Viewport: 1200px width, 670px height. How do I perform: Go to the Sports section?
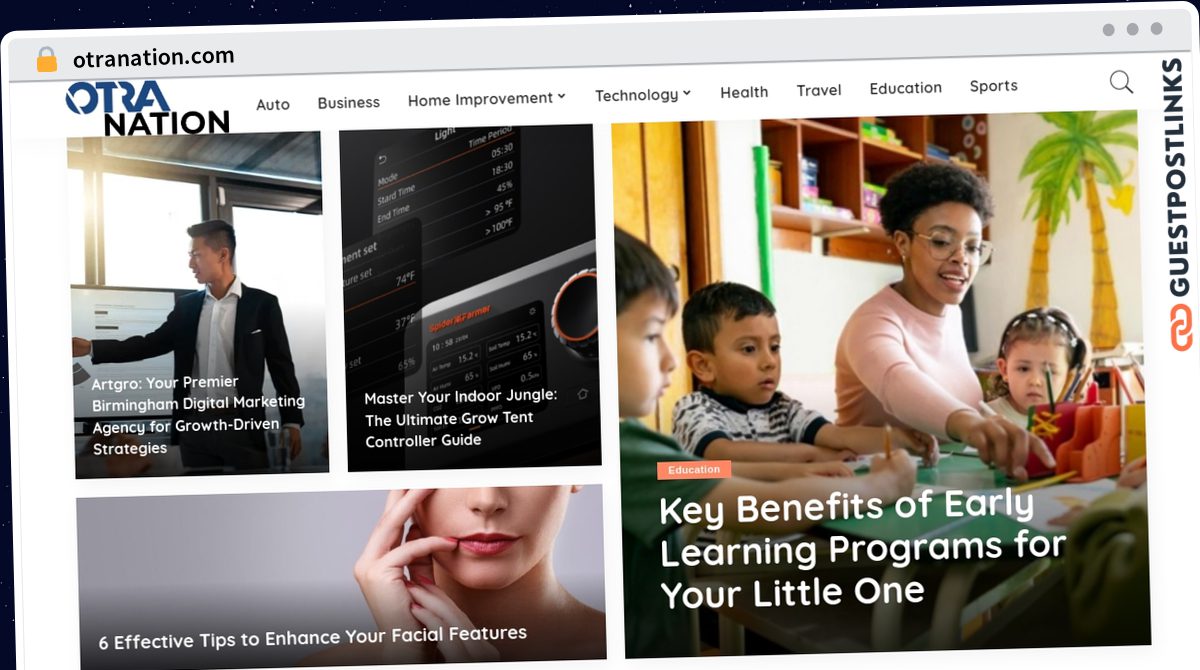[x=994, y=86]
